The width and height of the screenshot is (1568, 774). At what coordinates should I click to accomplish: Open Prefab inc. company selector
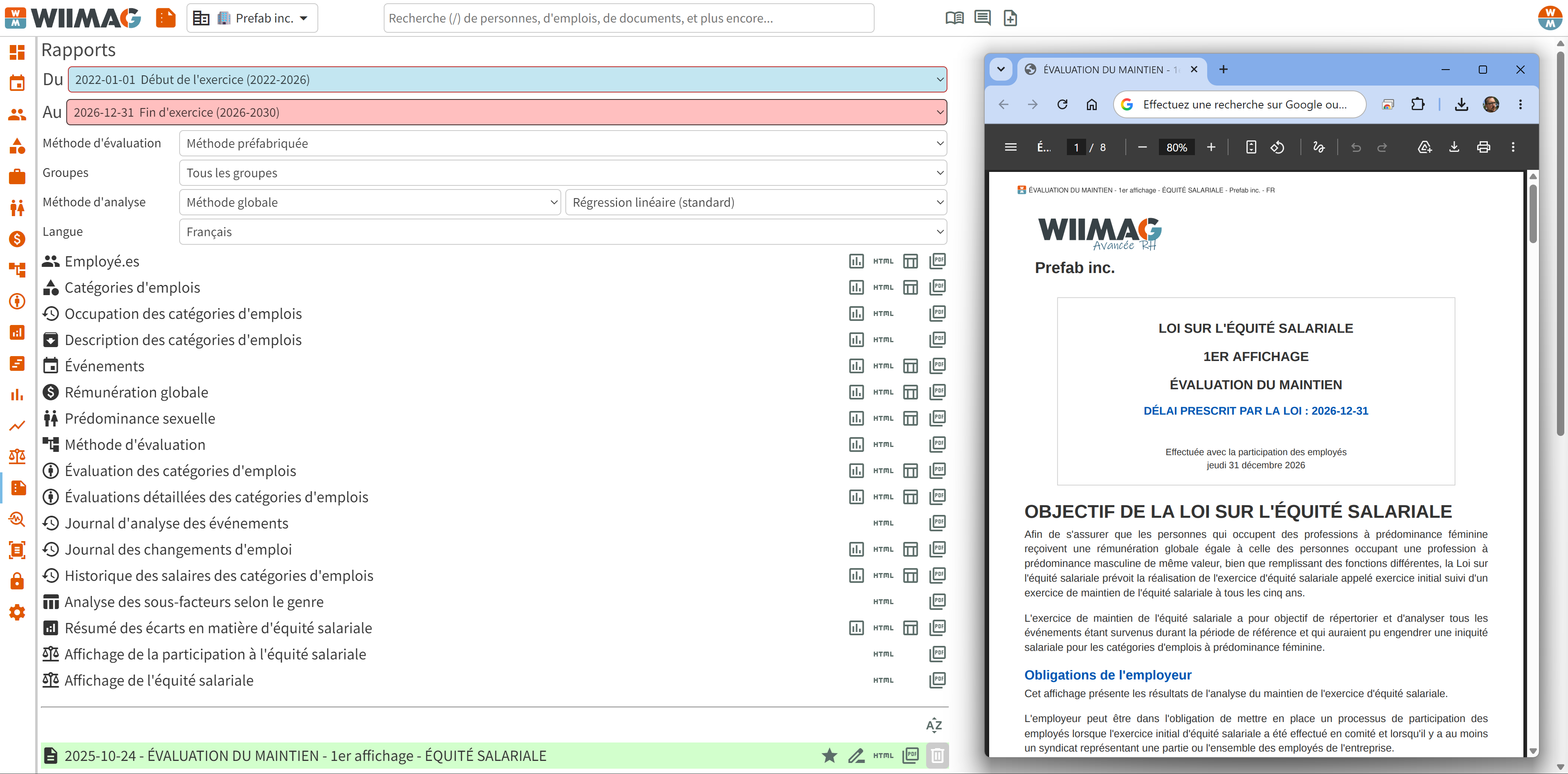click(253, 18)
